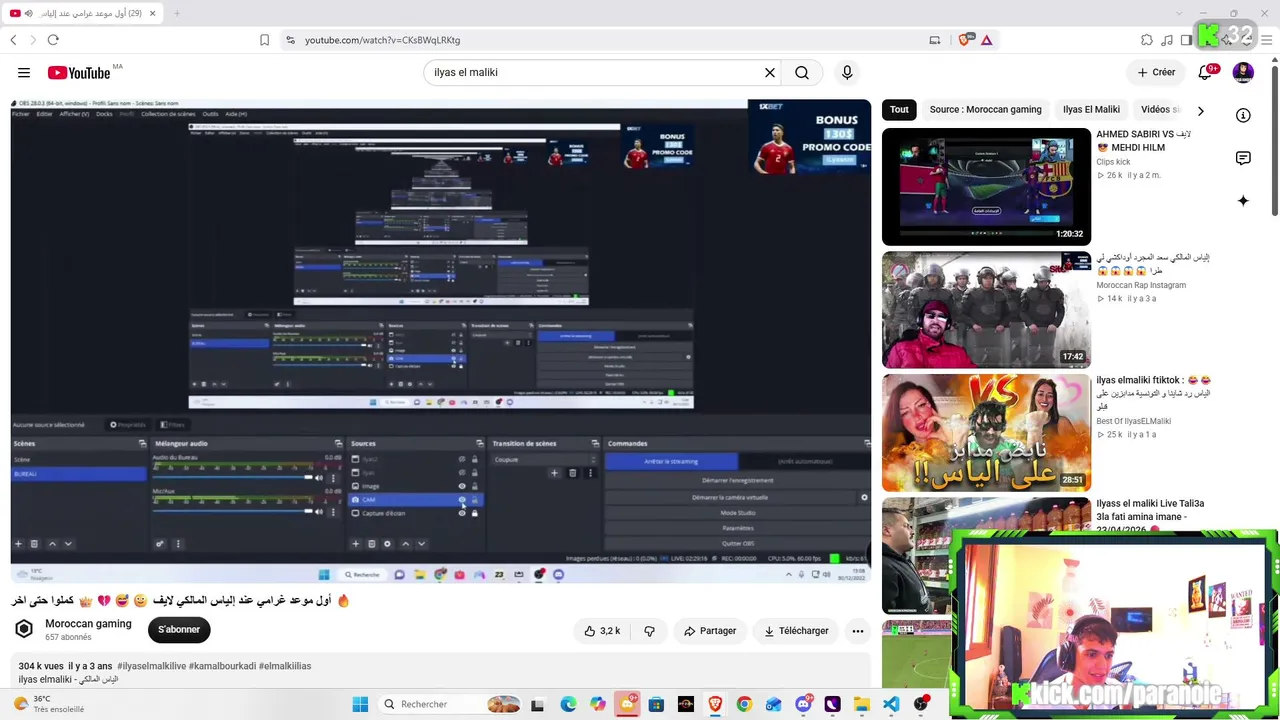
Task: Open Discord from the taskbar
Action: [x=803, y=704]
